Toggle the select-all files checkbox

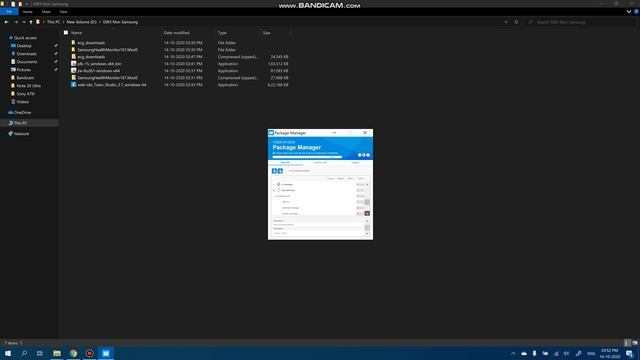(66, 33)
